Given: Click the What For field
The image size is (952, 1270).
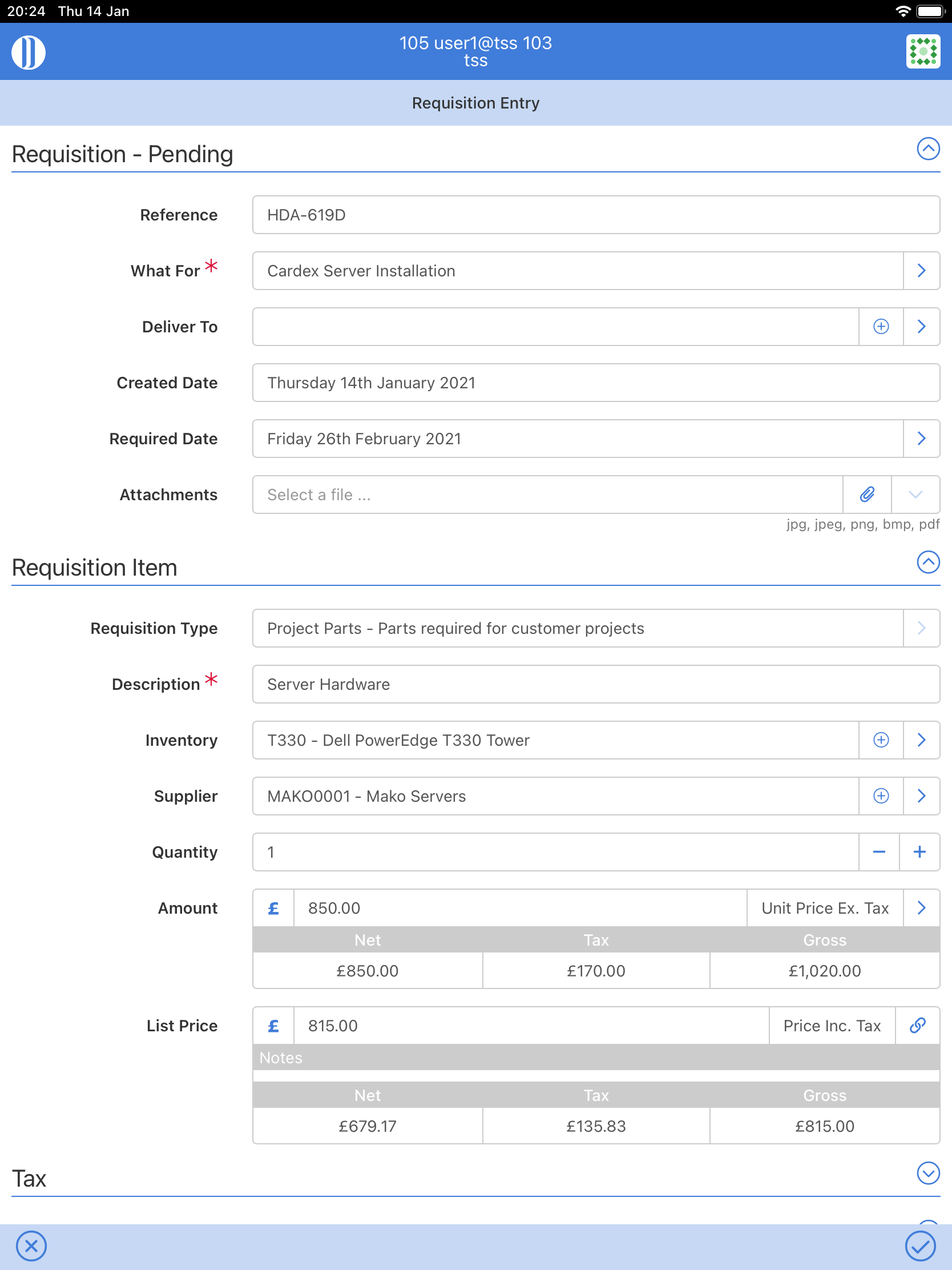Looking at the screenshot, I should tap(578, 271).
